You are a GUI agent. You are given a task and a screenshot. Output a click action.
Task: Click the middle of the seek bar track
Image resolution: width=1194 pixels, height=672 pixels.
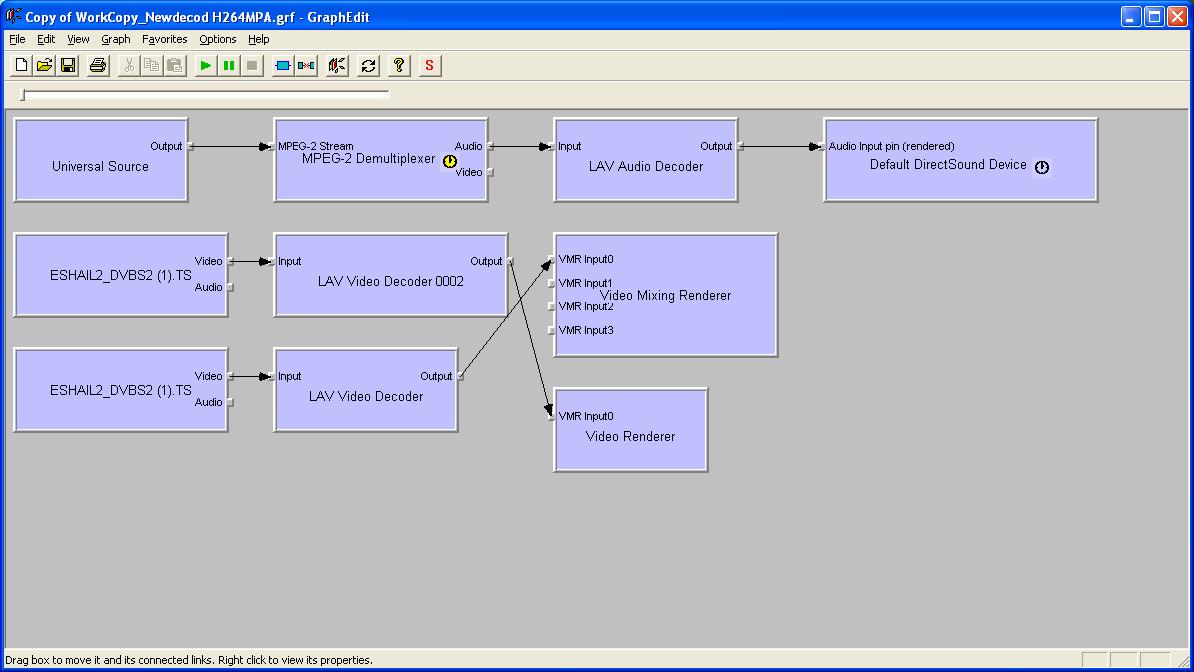(x=206, y=94)
